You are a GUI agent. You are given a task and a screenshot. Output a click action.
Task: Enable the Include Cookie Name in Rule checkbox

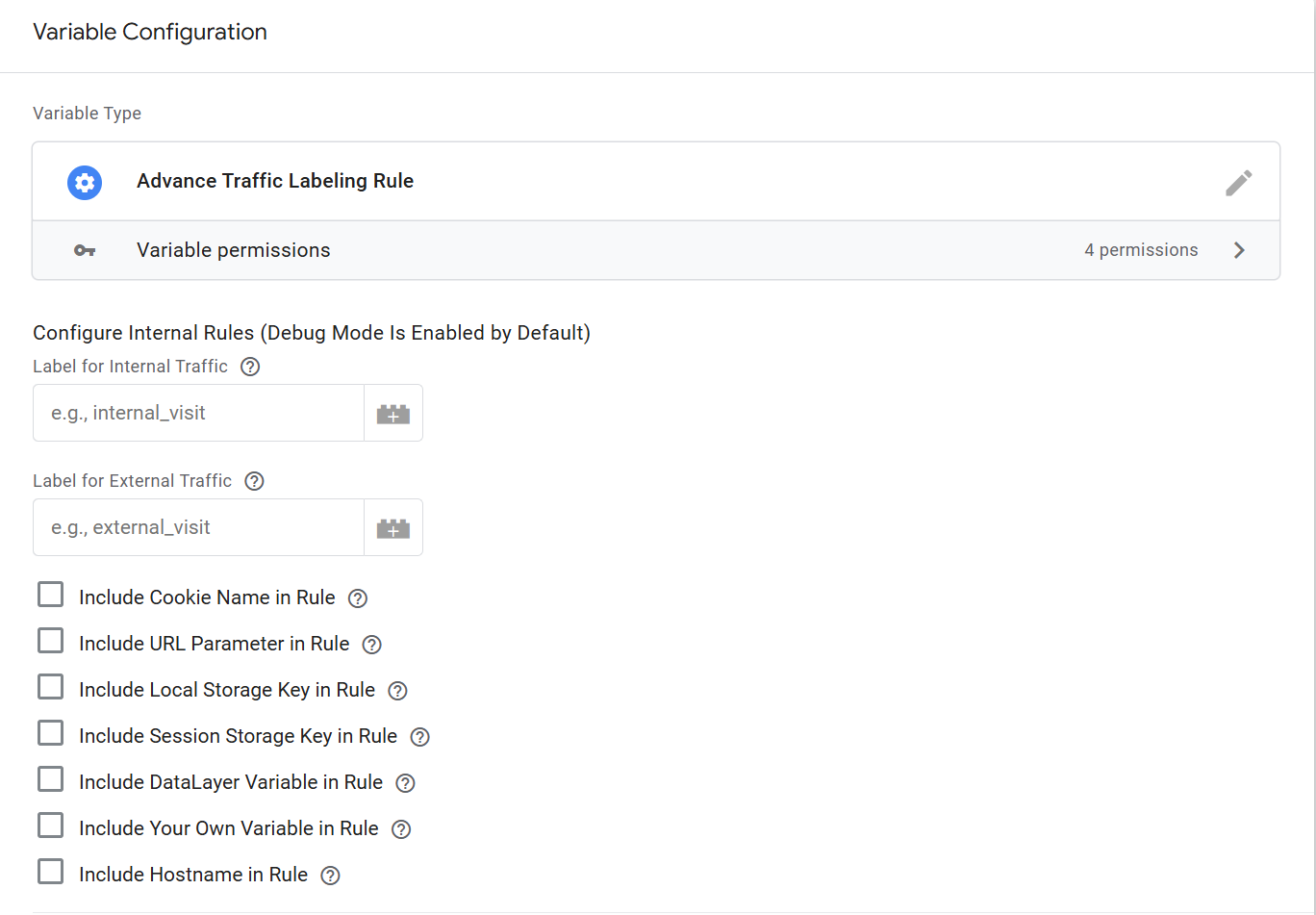click(50, 594)
